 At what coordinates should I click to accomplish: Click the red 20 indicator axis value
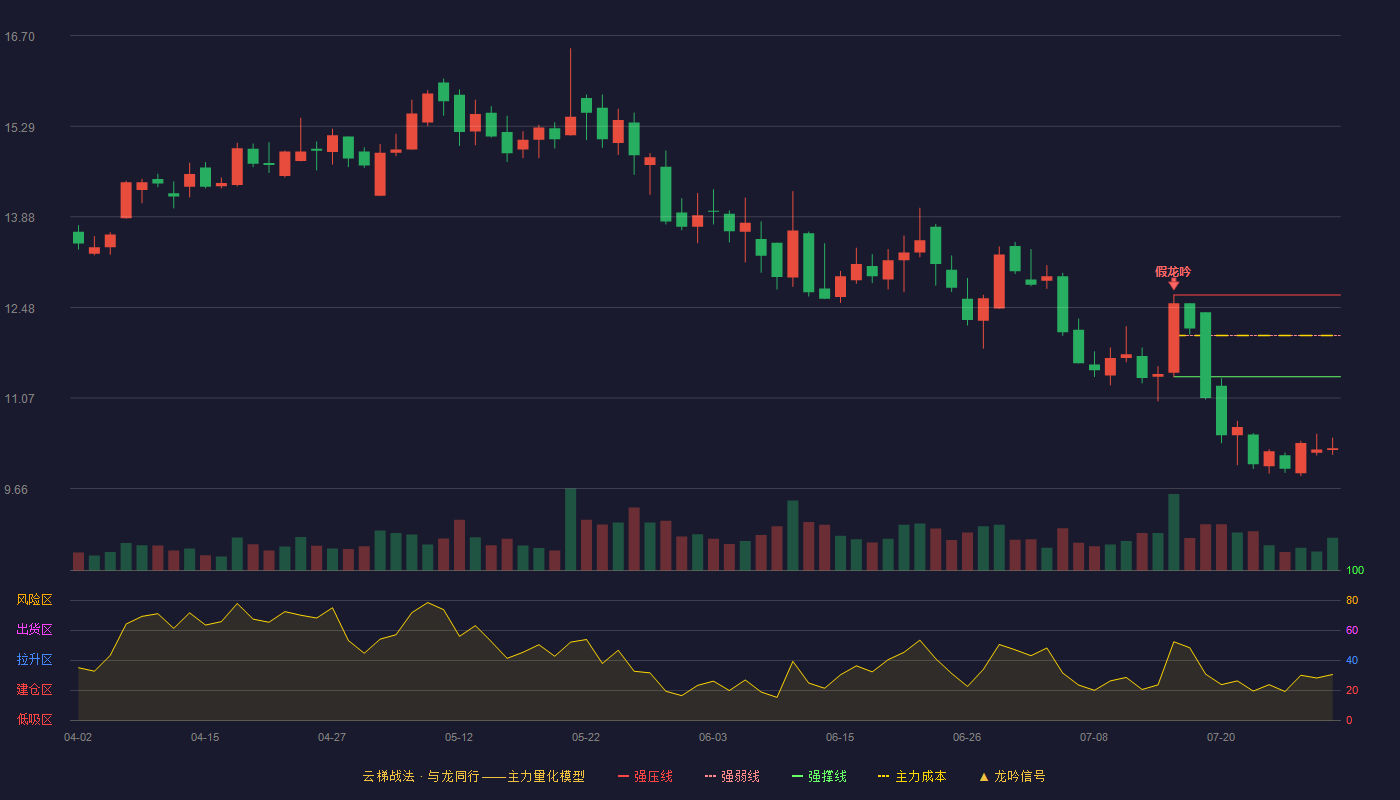pyautogui.click(x=1352, y=690)
